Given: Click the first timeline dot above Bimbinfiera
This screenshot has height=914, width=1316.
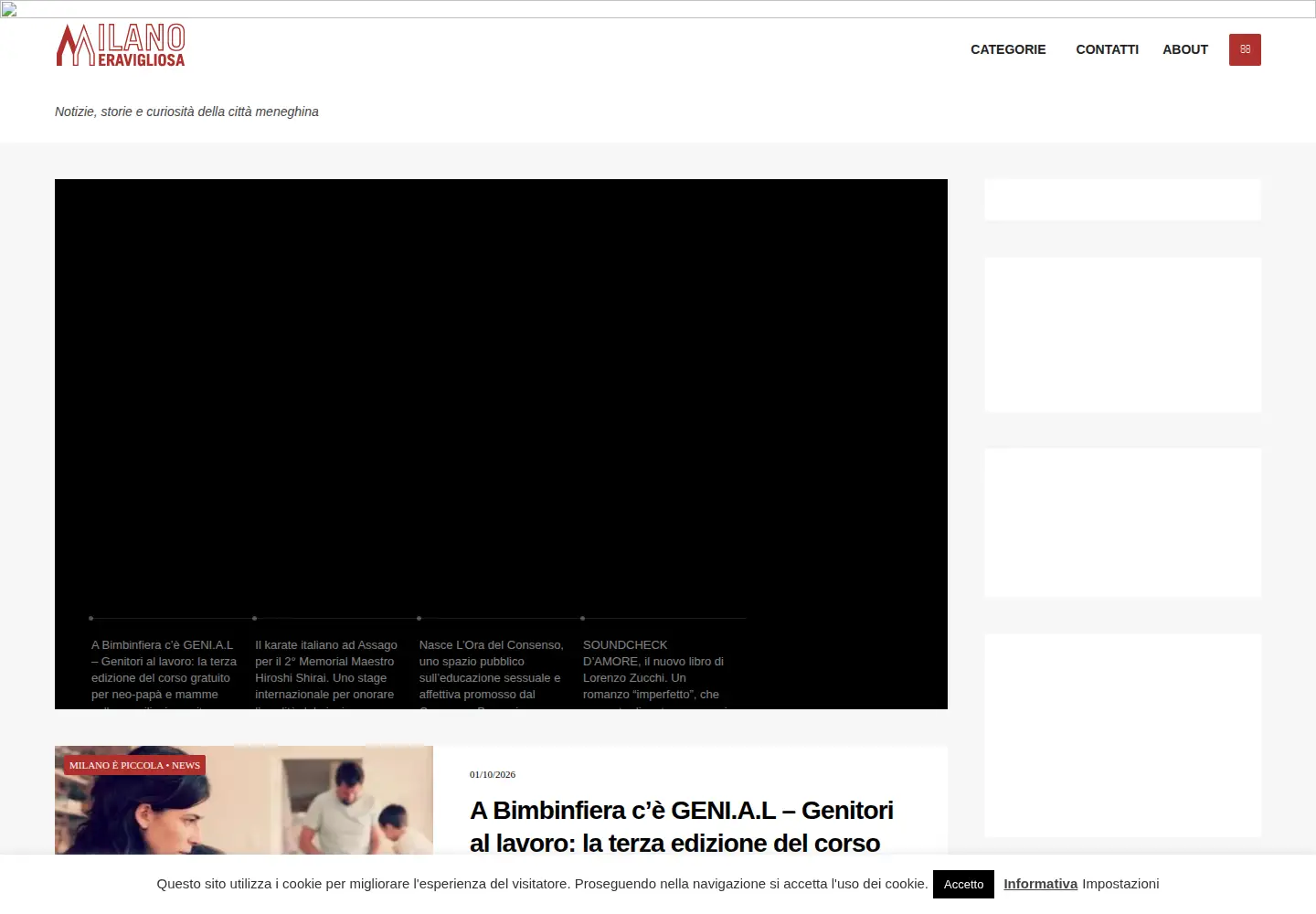Looking at the screenshot, I should (91, 619).
